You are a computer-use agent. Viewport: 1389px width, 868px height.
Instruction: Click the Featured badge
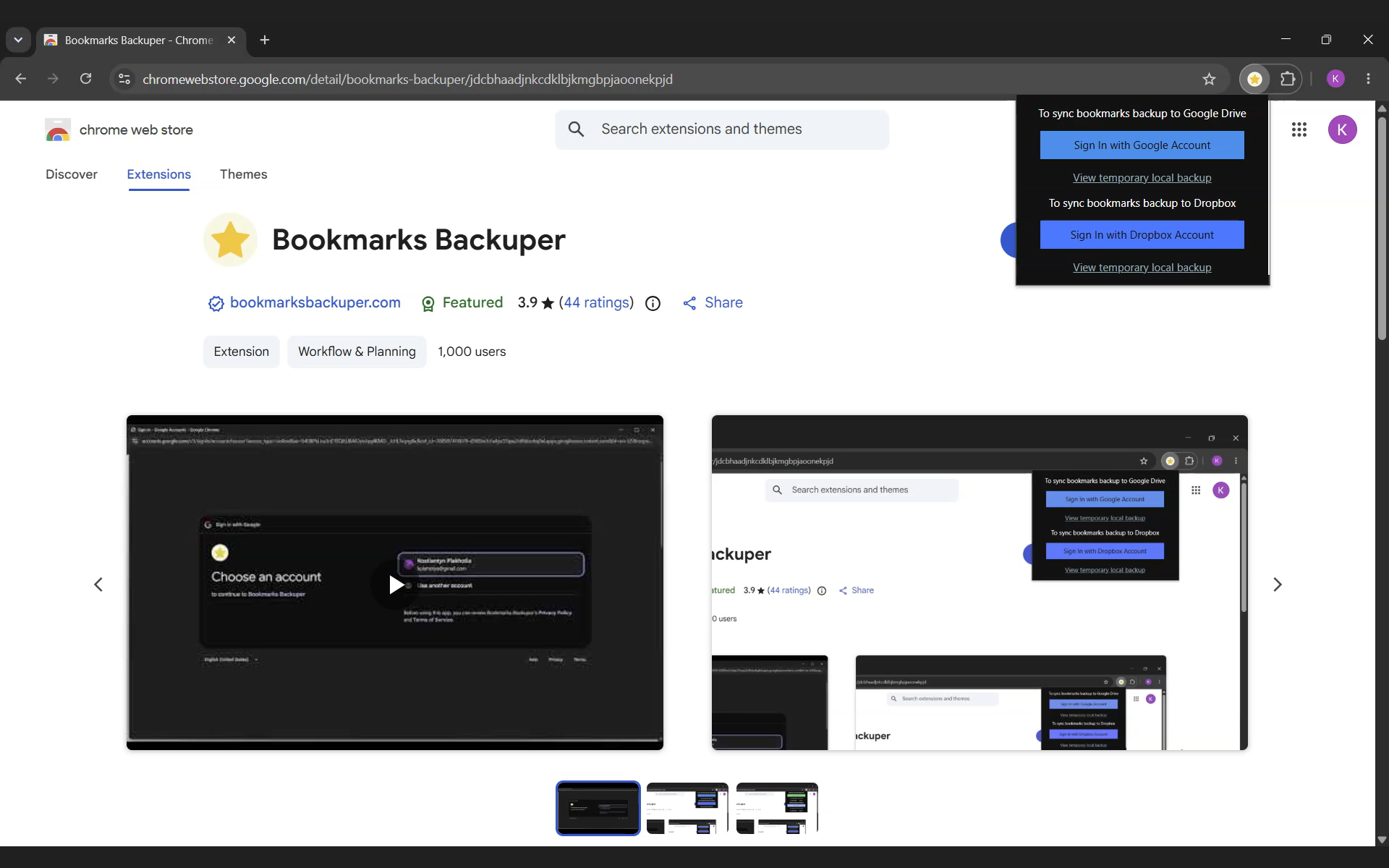point(462,302)
